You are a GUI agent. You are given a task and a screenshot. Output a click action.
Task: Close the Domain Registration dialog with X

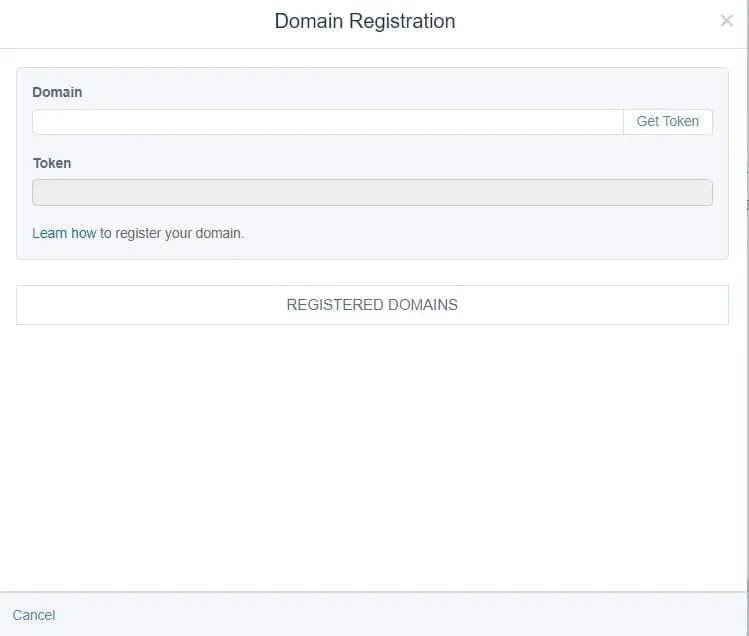(x=726, y=21)
